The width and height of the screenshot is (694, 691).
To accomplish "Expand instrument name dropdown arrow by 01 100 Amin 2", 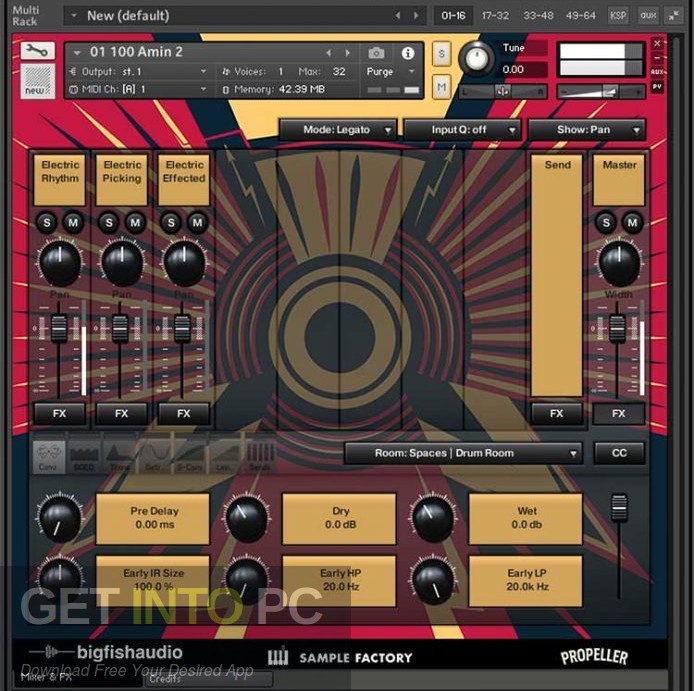I will tap(77, 53).
